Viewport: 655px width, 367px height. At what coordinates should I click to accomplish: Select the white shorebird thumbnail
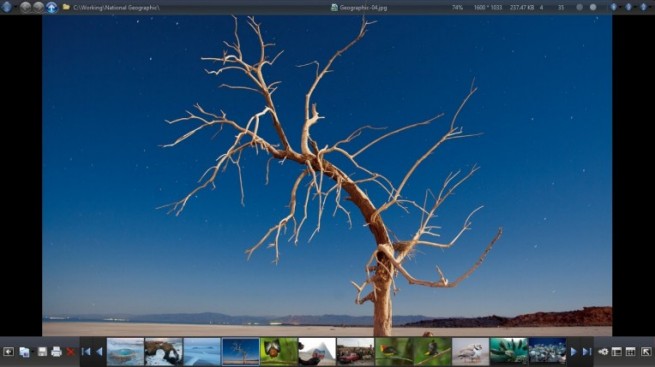point(471,352)
